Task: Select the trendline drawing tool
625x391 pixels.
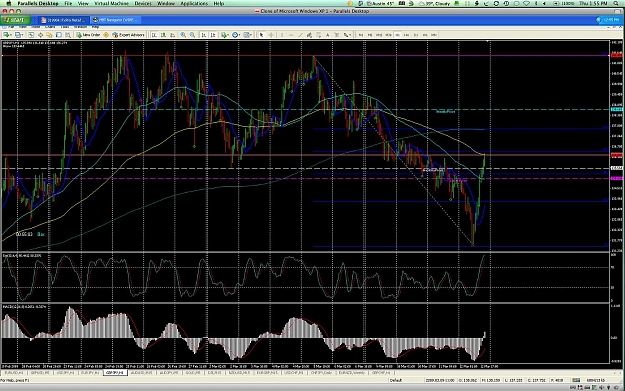Action: coord(300,35)
